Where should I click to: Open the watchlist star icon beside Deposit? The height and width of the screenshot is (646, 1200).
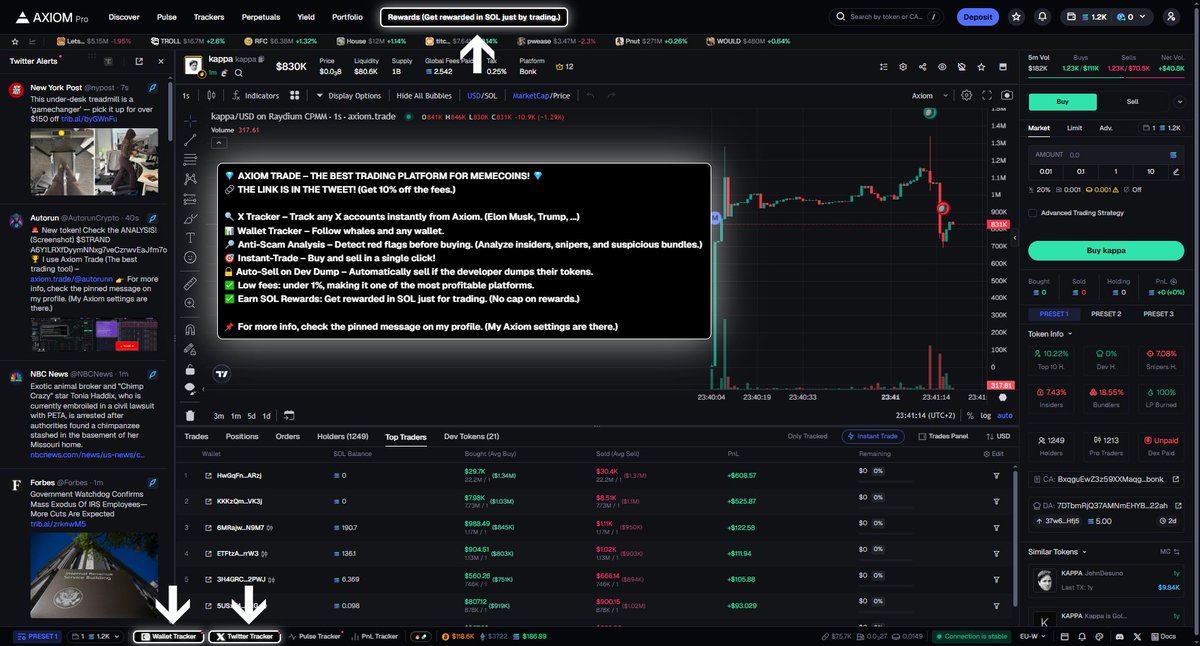(x=1017, y=17)
